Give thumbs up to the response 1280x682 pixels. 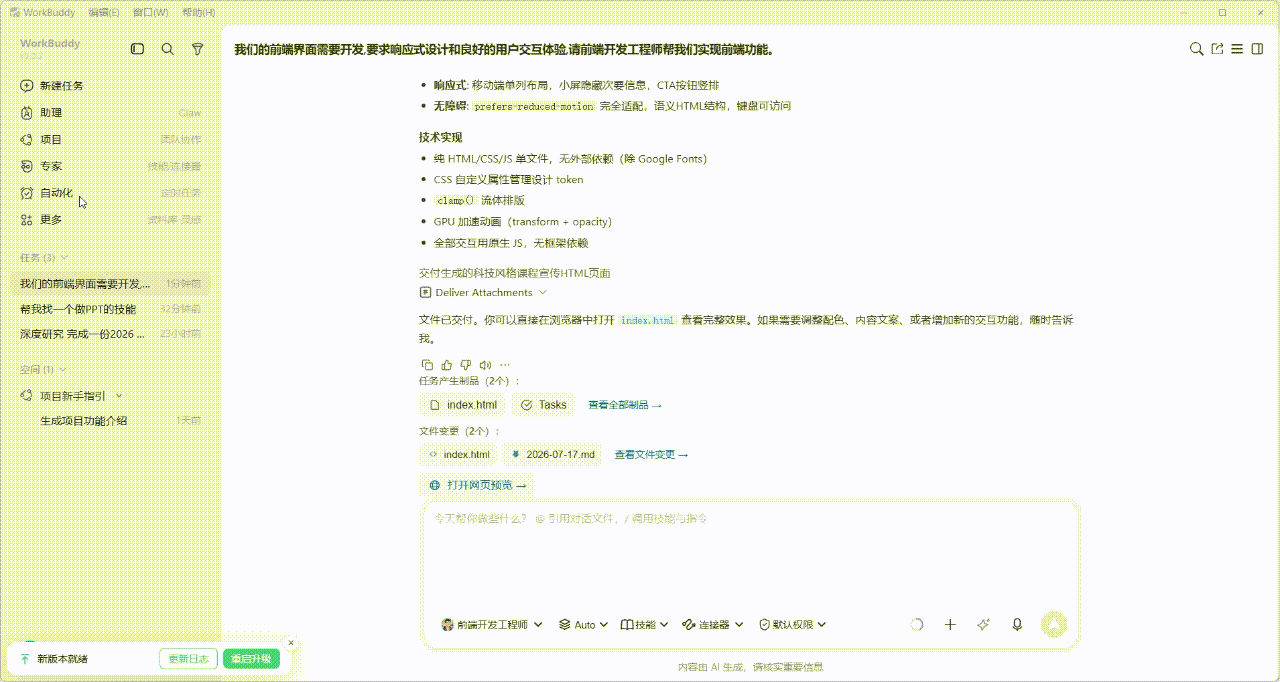447,365
